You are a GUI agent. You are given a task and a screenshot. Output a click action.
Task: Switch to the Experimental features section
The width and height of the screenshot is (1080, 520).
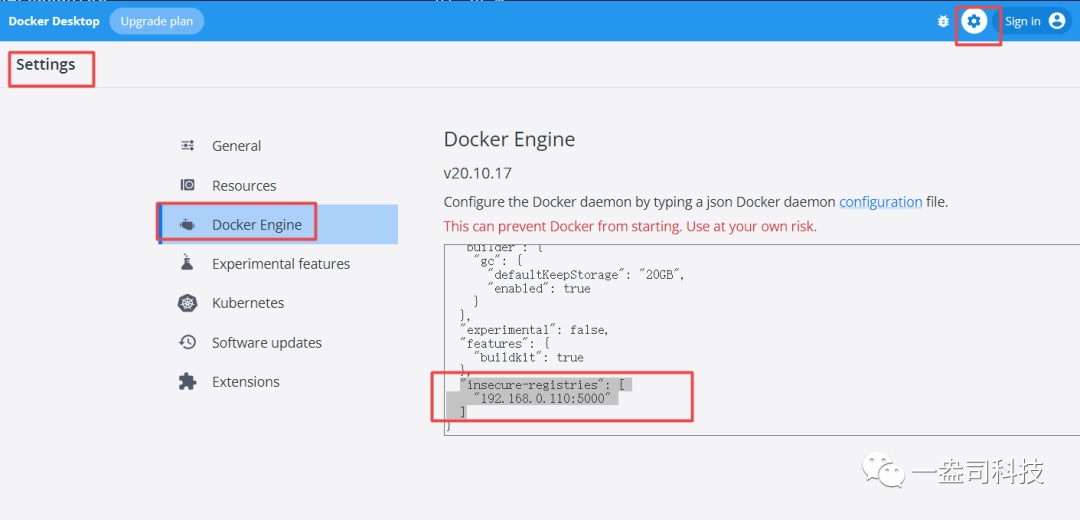(x=280, y=264)
